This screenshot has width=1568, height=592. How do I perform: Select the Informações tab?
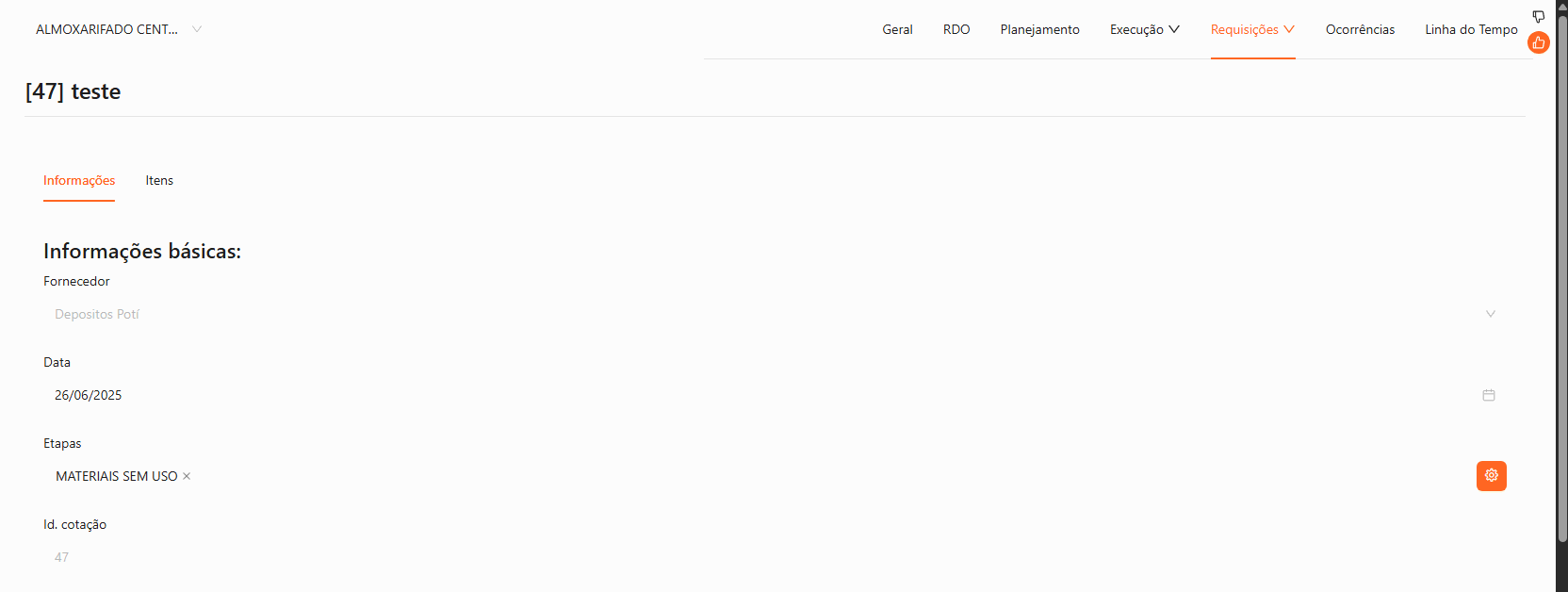[x=79, y=180]
